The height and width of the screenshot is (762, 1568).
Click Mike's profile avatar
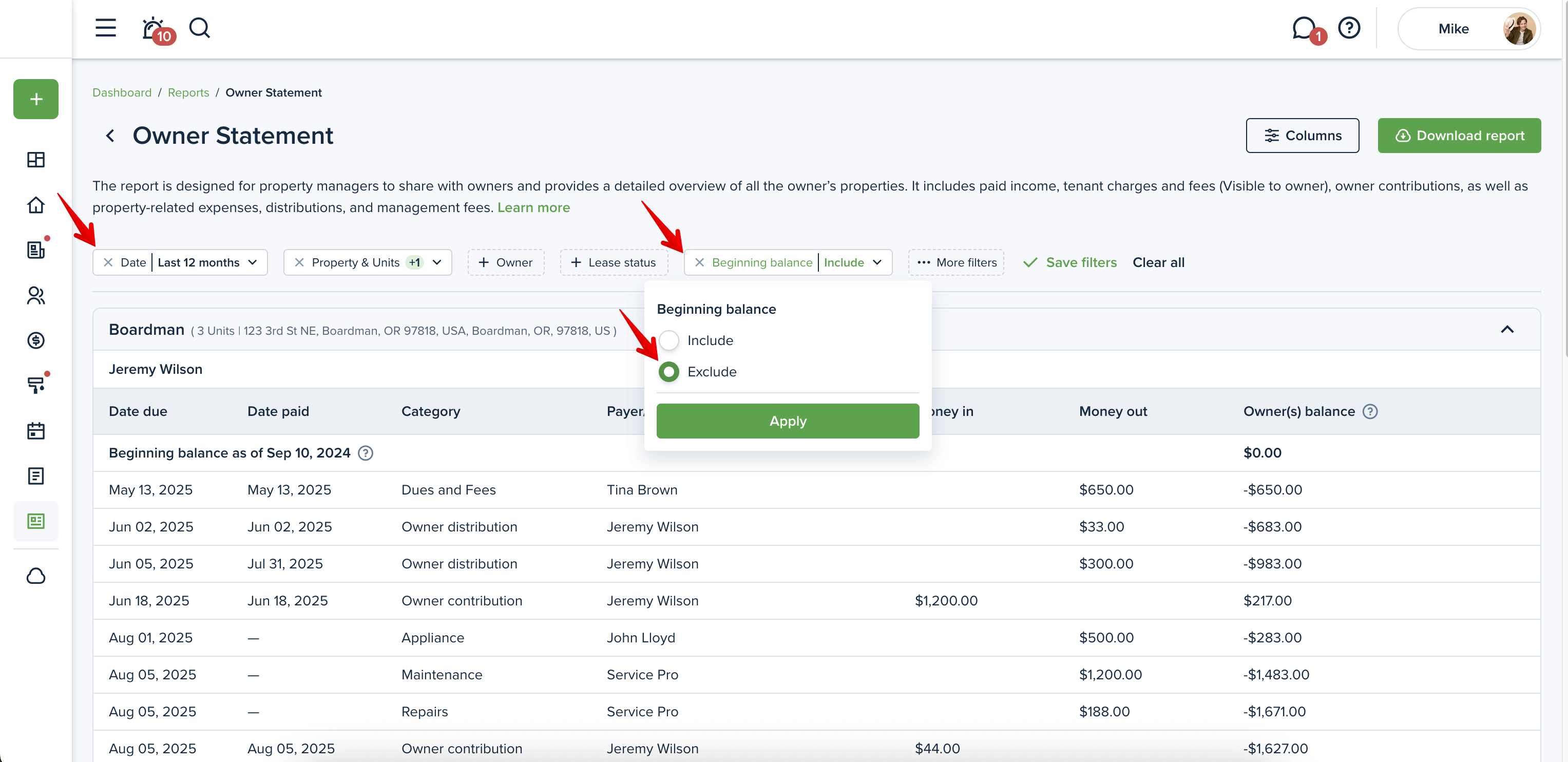(1518, 29)
